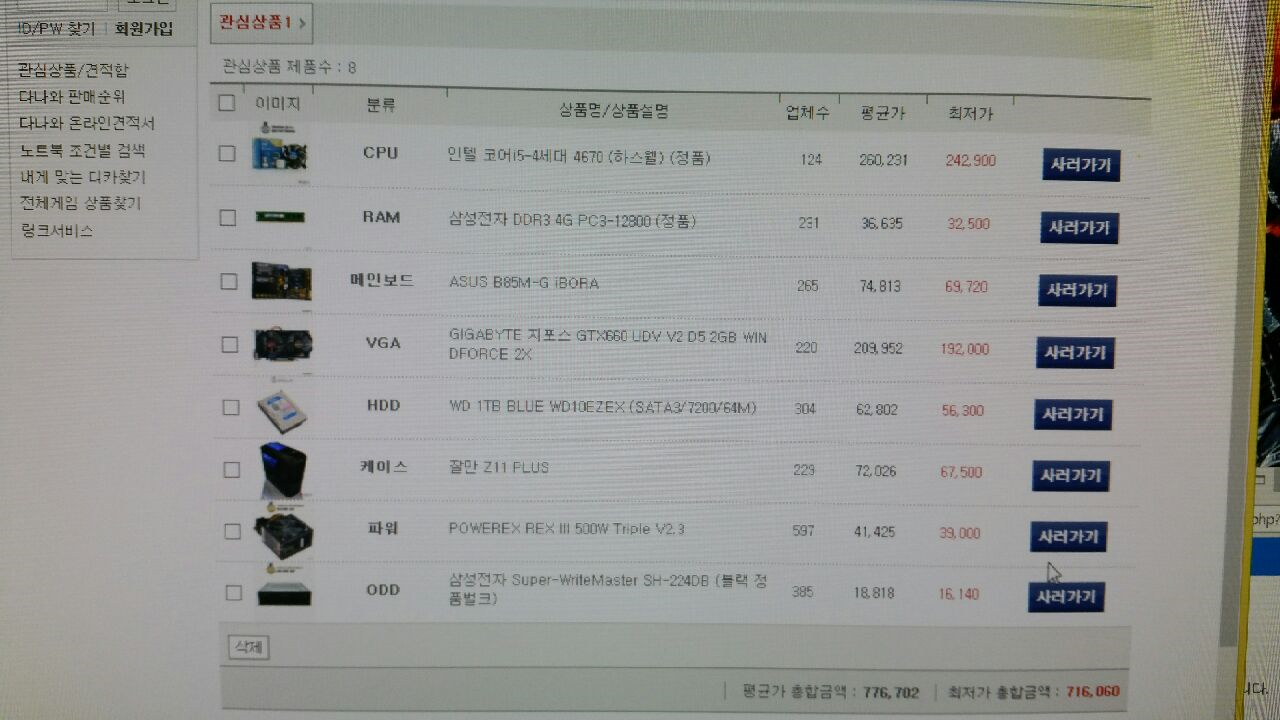Tick the checkbox for the CPU row

(x=227, y=153)
